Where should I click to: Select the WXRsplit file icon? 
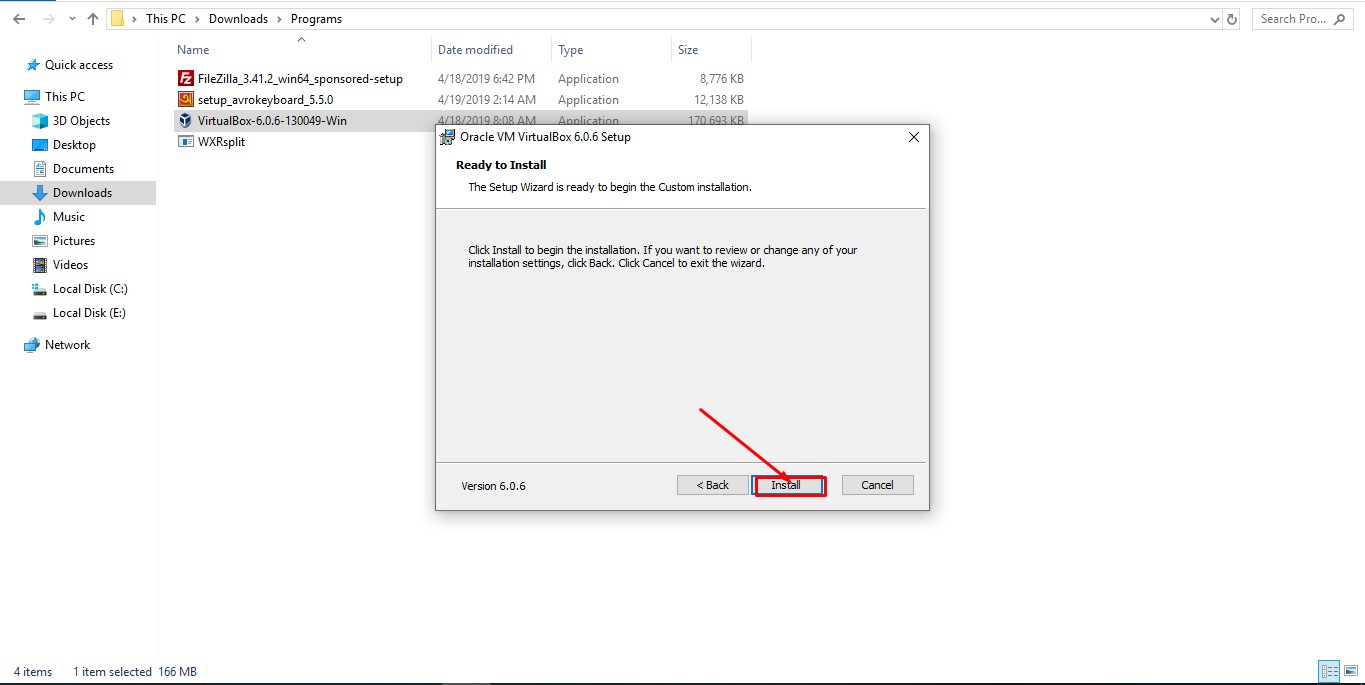coord(185,141)
